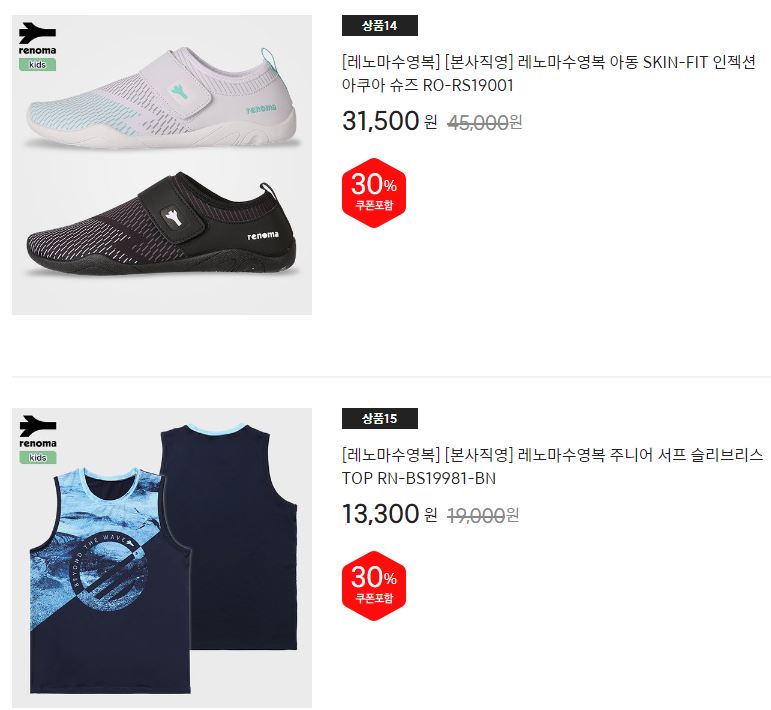Click the 30% coupon badge for product 14
Viewport: 771px width, 710px height.
[x=374, y=193]
